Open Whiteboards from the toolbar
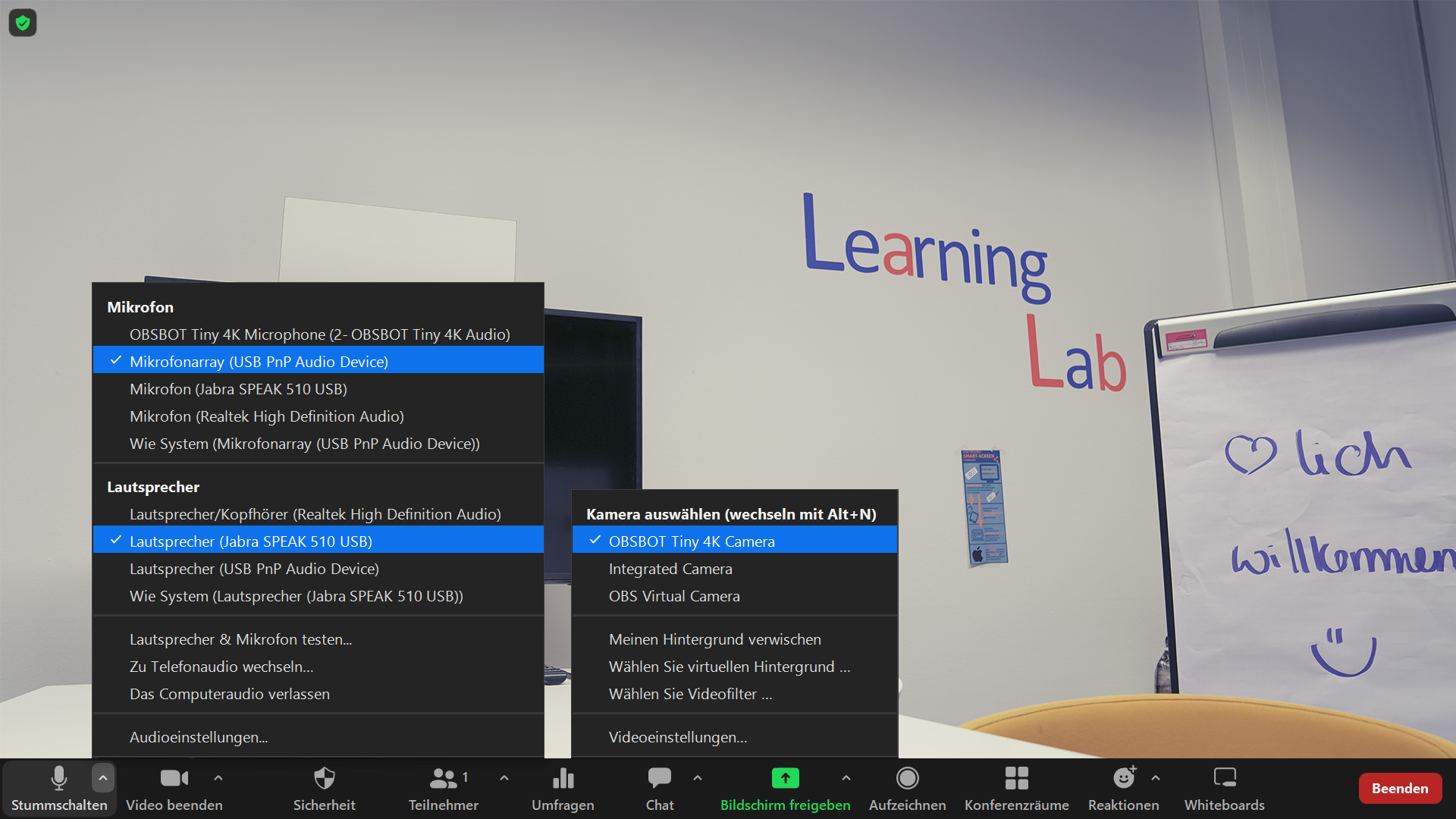Screen dimensions: 1456x819 [1224, 779]
